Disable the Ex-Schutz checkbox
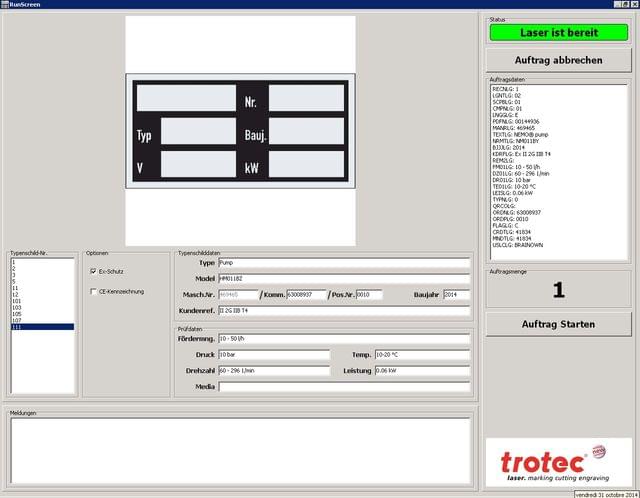 (94, 271)
